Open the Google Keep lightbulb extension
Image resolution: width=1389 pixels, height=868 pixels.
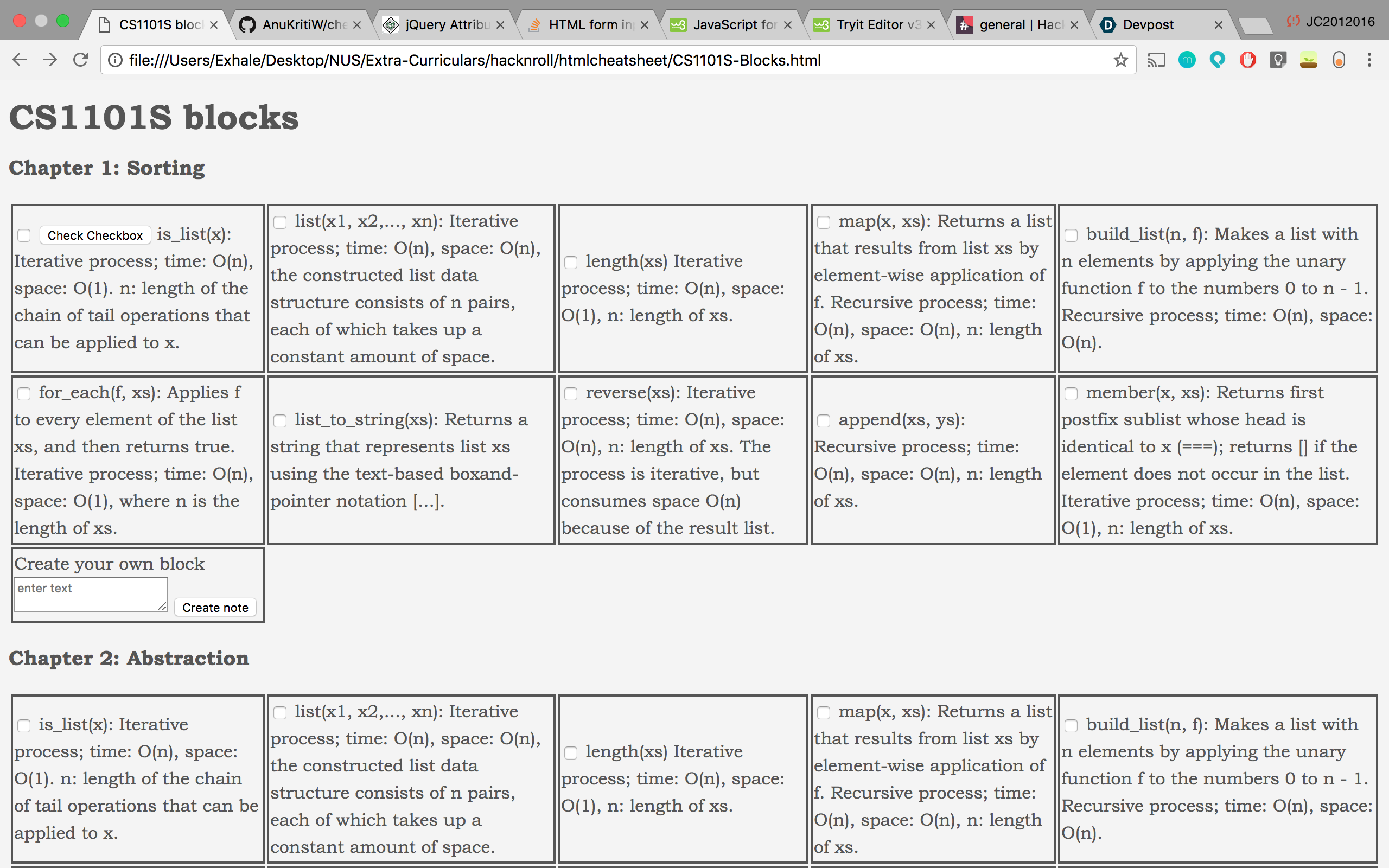tap(1278, 60)
